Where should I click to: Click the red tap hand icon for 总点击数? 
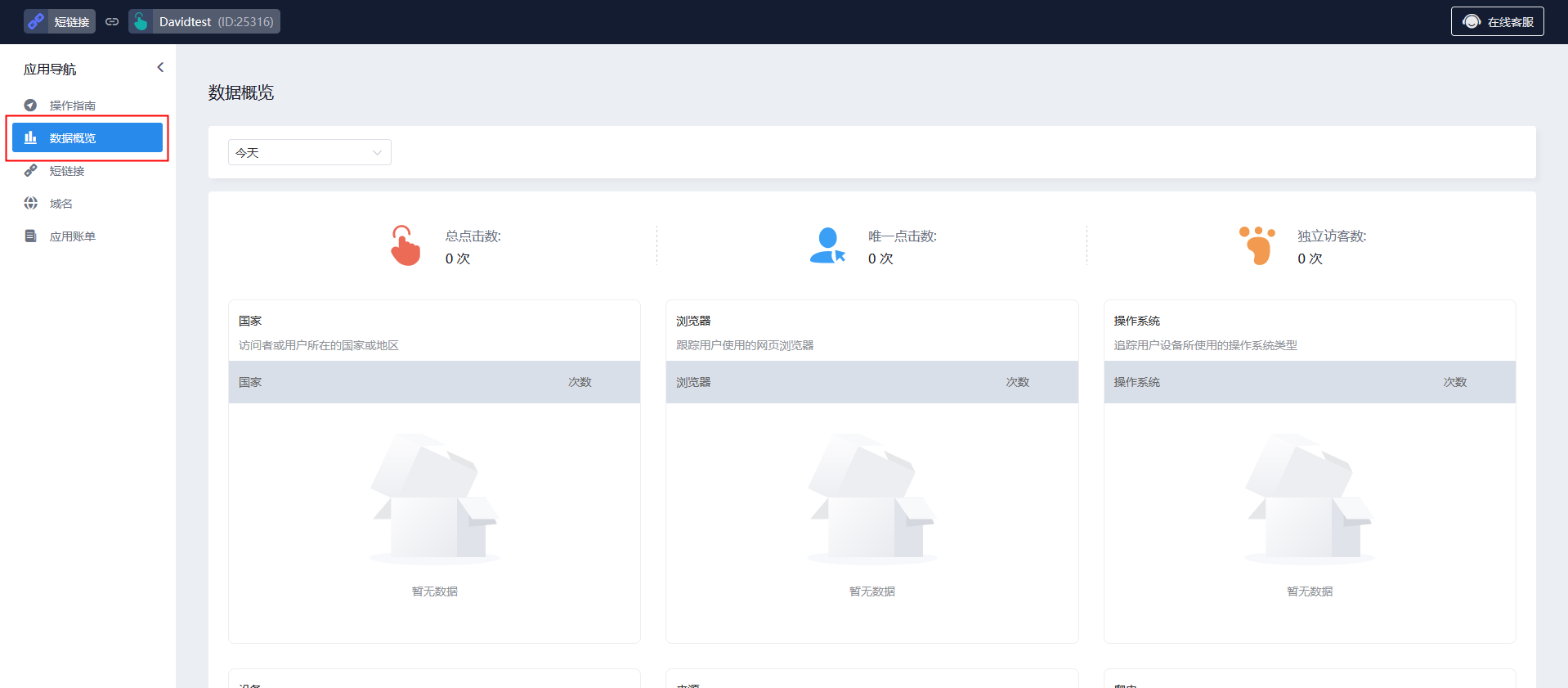coord(405,245)
